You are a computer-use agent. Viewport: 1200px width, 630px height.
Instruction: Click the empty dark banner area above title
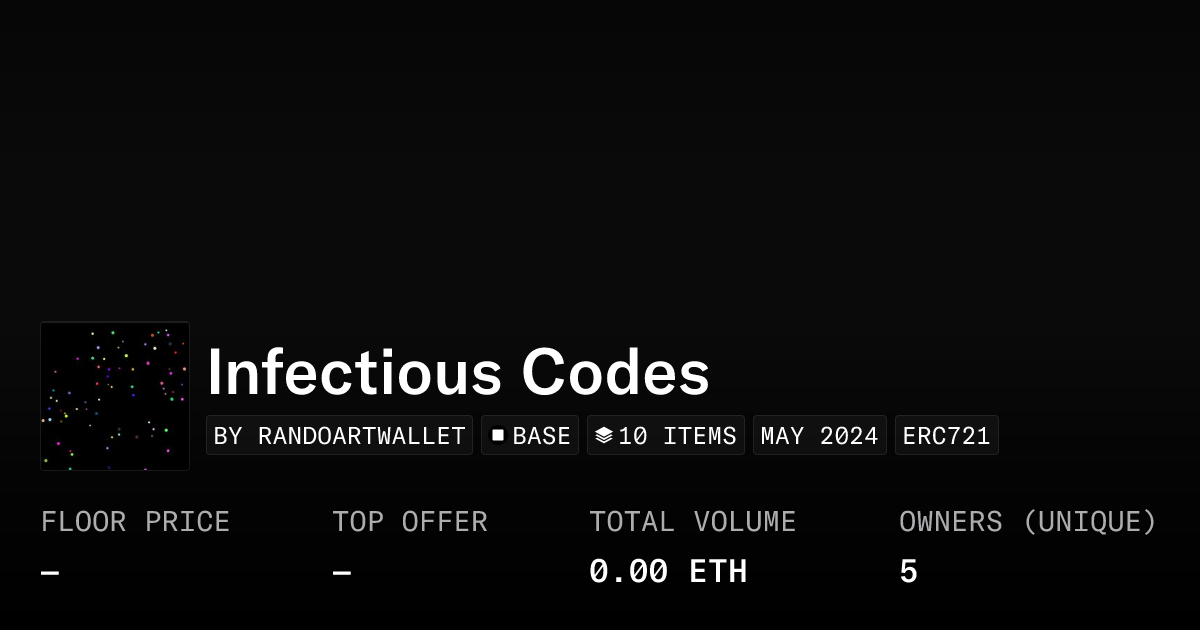[600, 160]
